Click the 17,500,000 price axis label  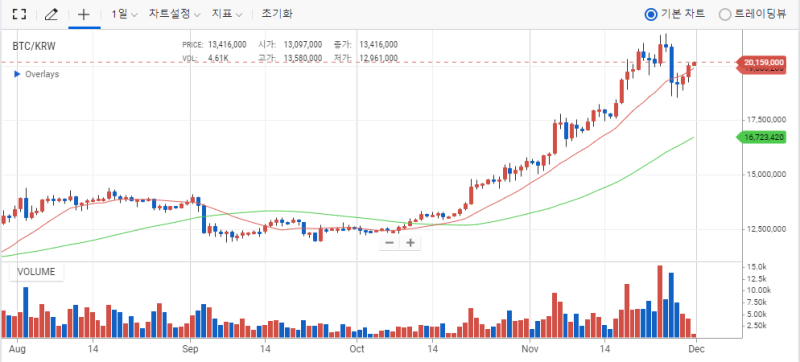[765, 120]
